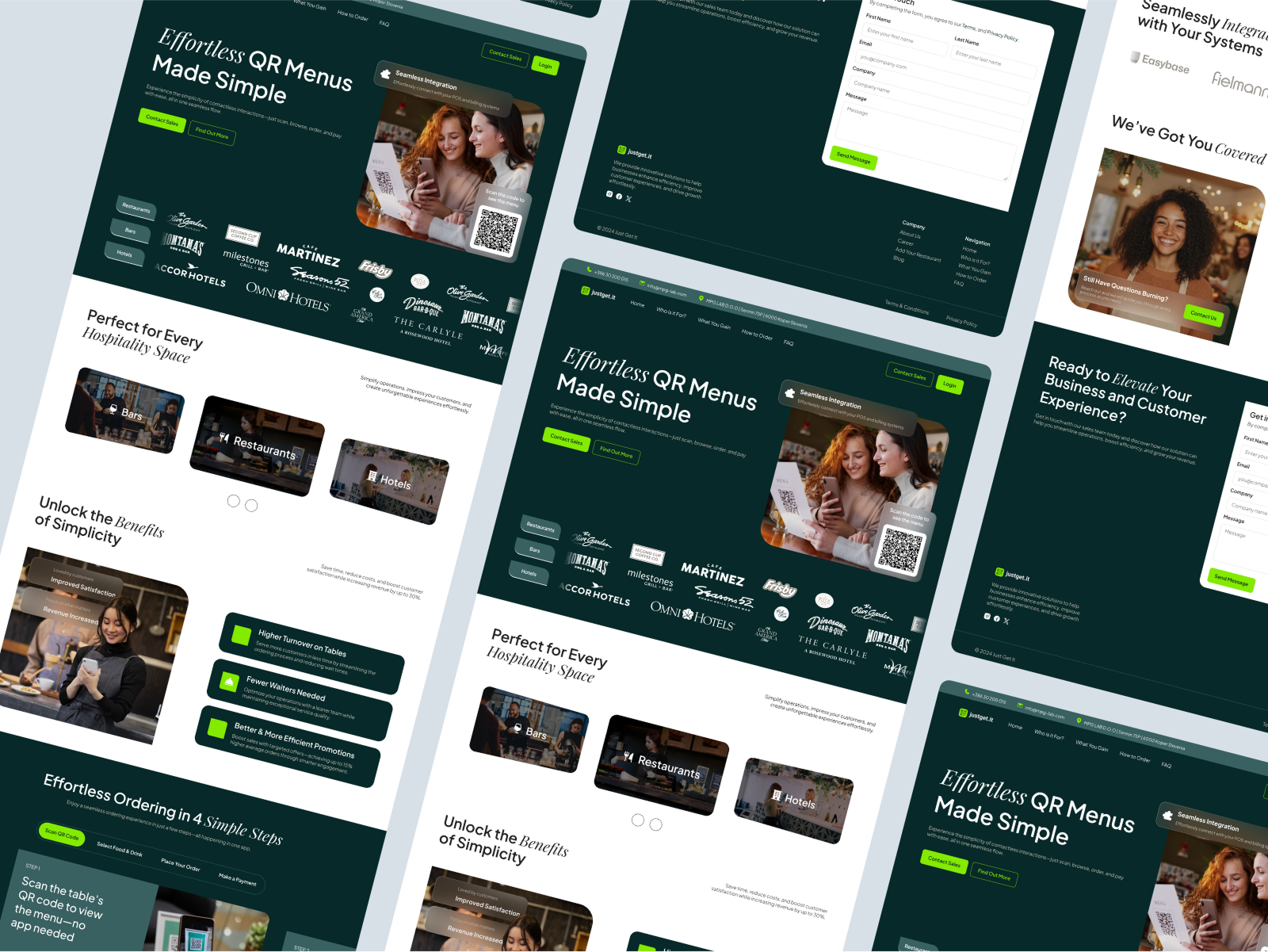Click the Instagram icon in the top contact-form mockup footer

(609, 193)
